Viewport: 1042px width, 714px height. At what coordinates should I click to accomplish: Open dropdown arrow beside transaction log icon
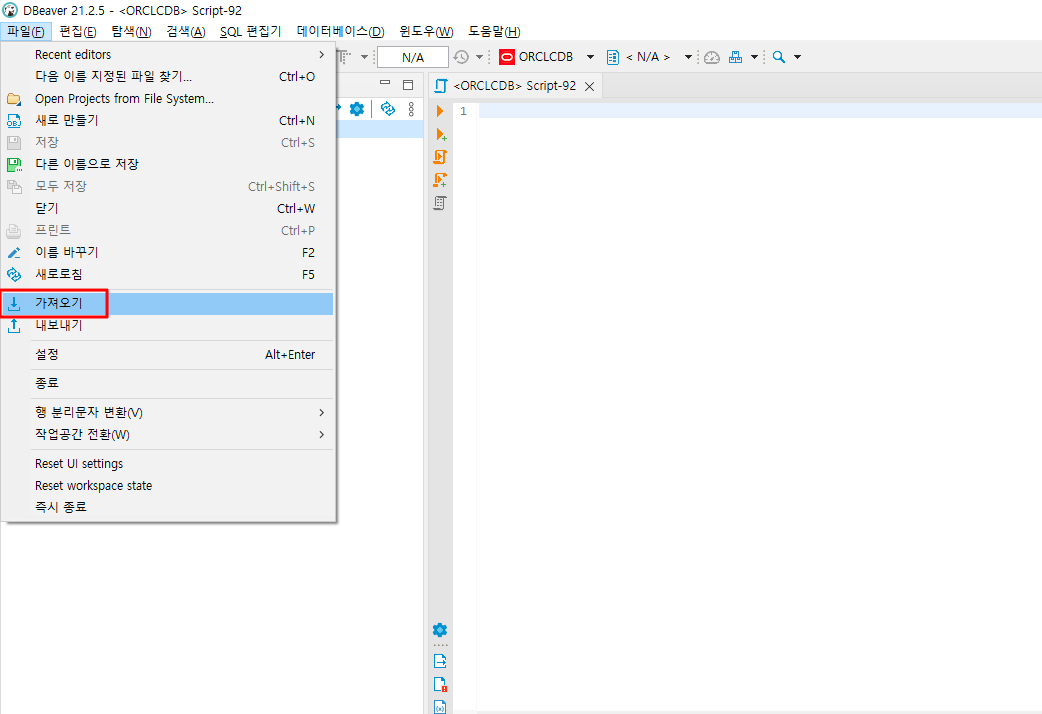pyautogui.click(x=479, y=57)
